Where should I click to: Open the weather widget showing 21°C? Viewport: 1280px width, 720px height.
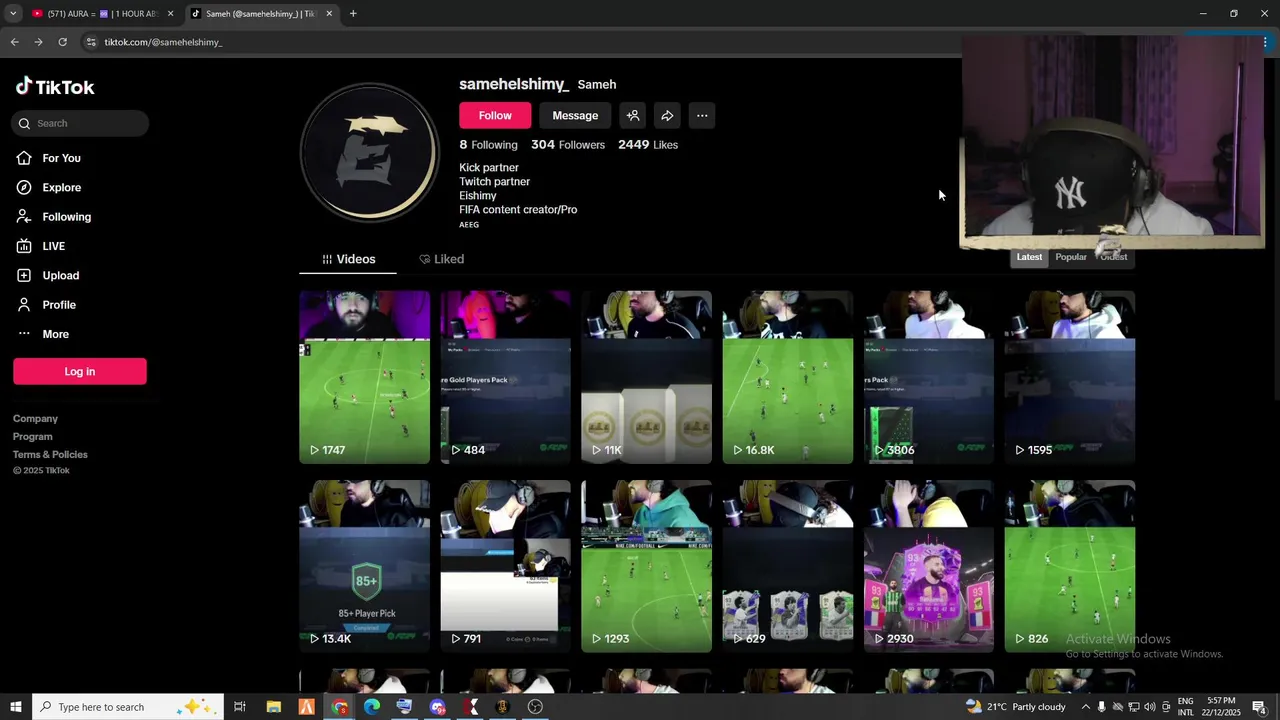pos(1016,707)
